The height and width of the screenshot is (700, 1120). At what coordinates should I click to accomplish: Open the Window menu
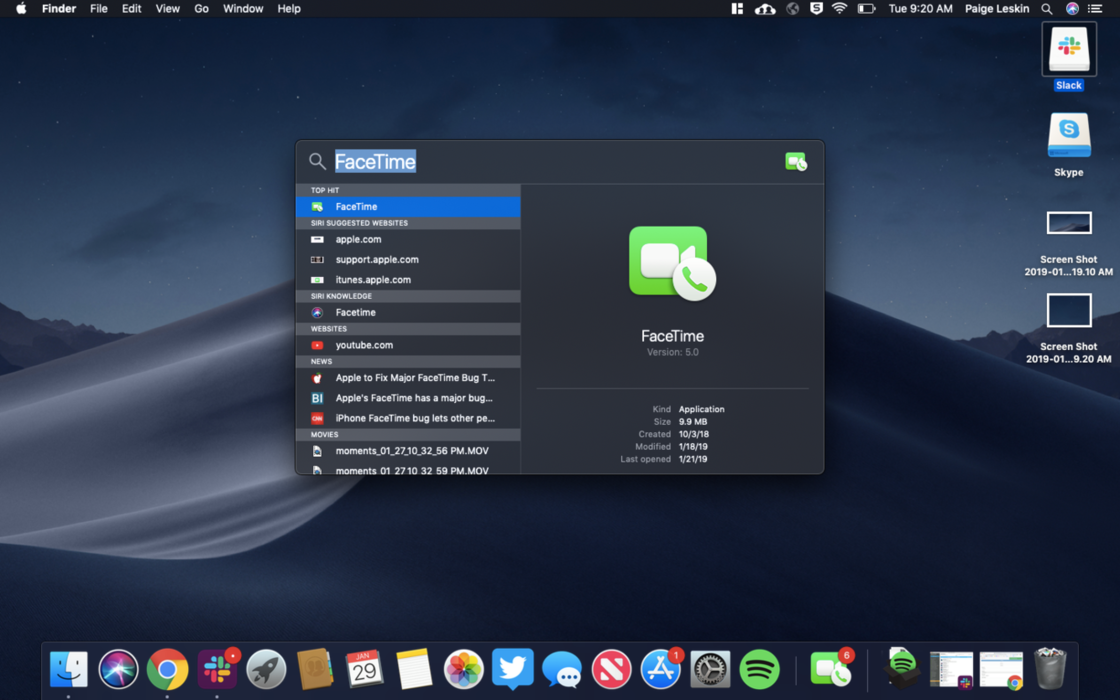click(x=243, y=9)
